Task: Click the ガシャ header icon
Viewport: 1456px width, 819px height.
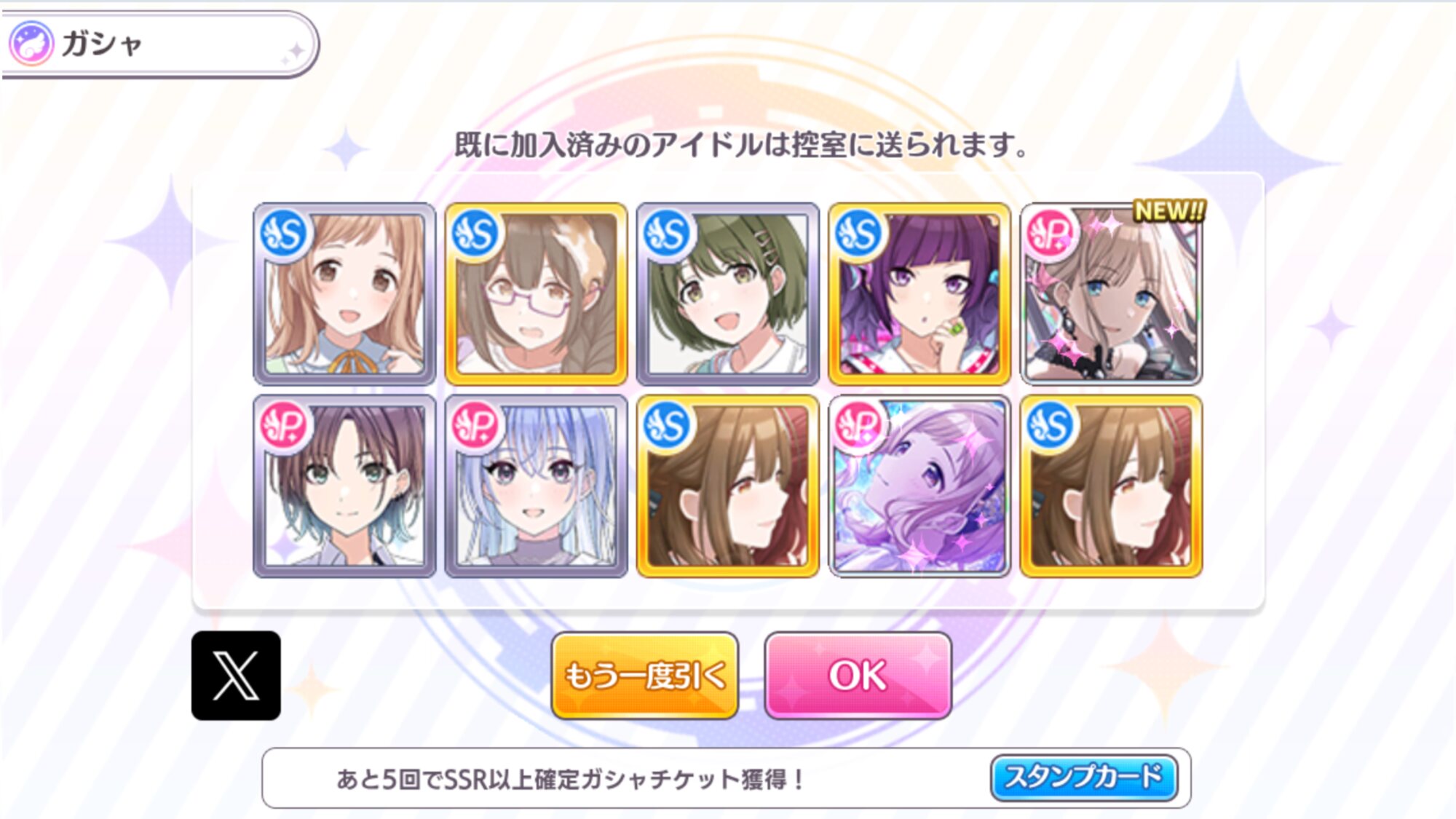Action: point(31,44)
